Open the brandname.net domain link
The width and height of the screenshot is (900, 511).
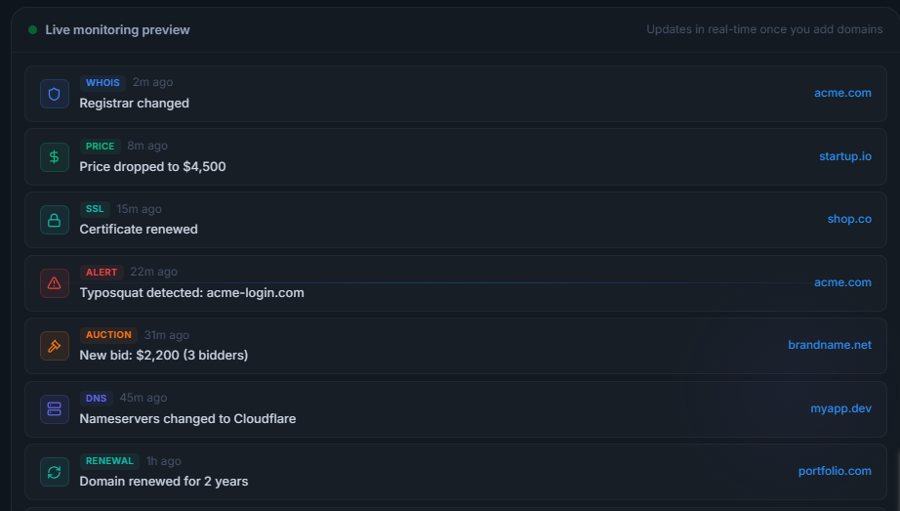pos(829,345)
